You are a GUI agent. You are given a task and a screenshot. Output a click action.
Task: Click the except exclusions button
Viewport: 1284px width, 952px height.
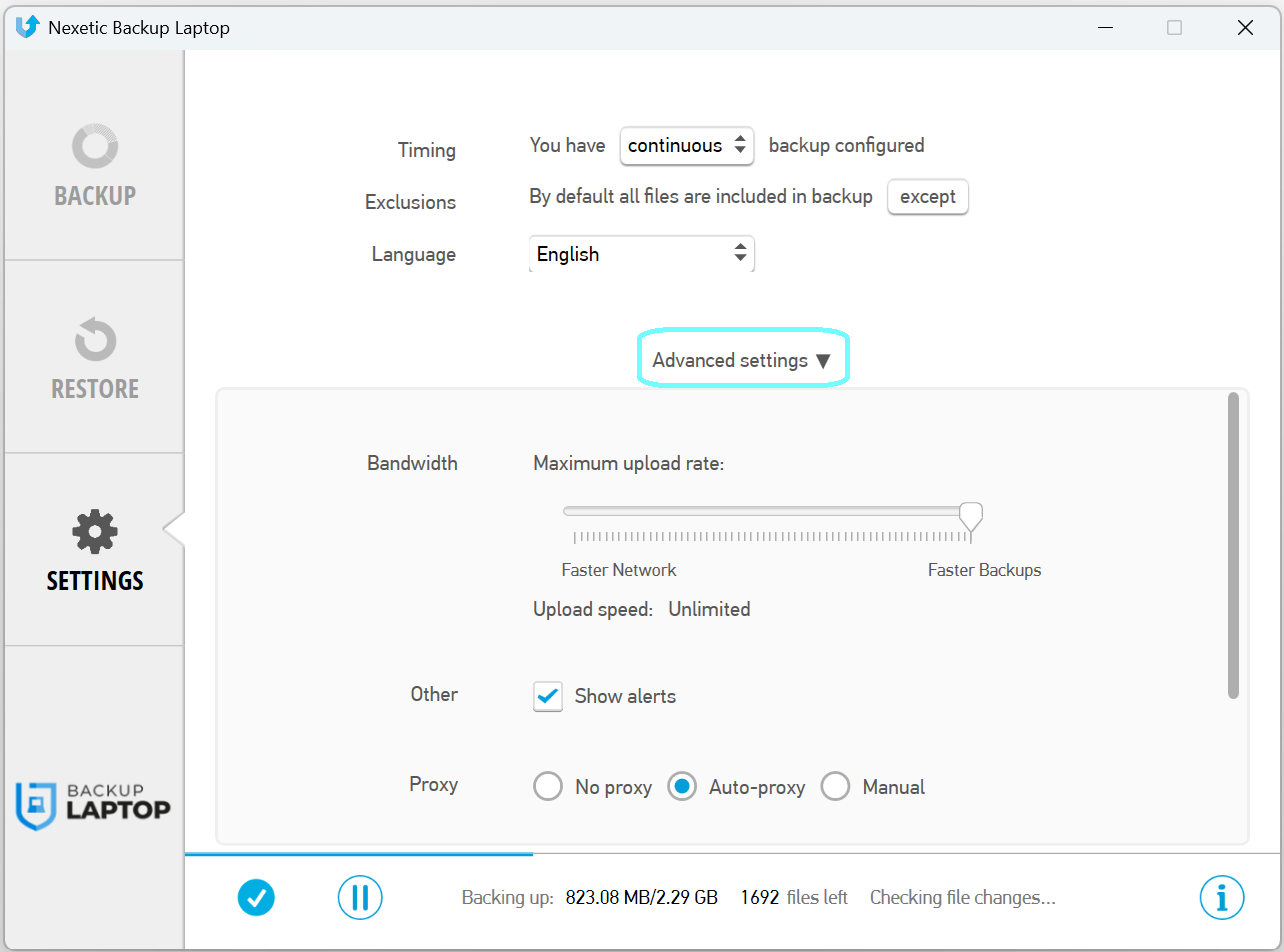(x=928, y=197)
